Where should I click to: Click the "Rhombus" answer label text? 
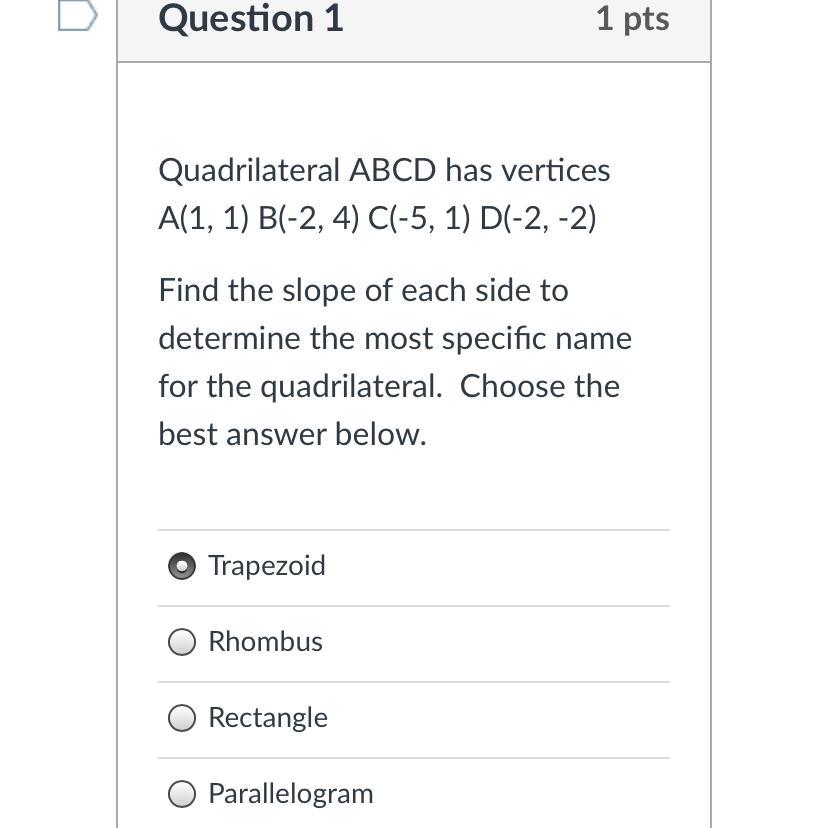(265, 642)
